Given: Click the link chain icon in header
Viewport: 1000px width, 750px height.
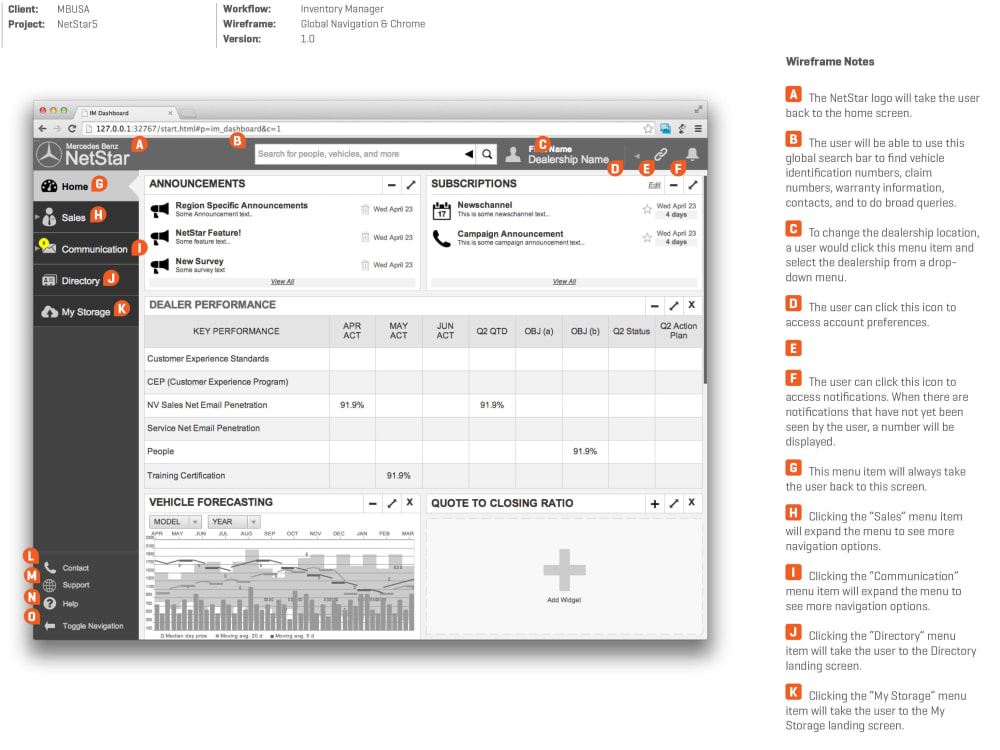Looking at the screenshot, I should click(x=661, y=154).
